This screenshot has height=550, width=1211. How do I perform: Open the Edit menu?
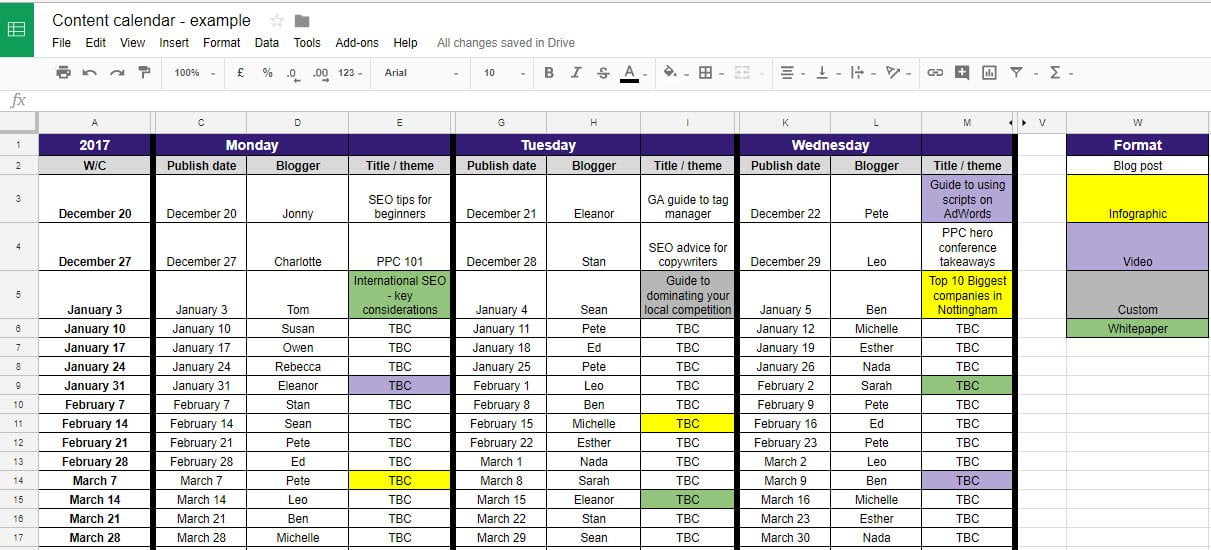point(95,43)
